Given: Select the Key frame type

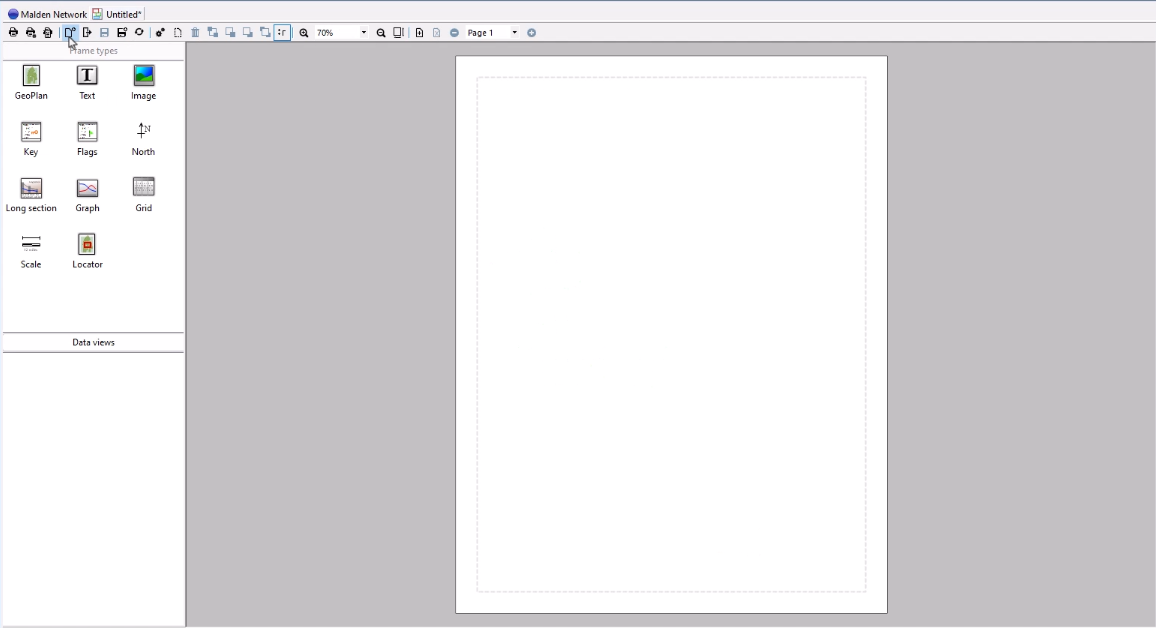Looking at the screenshot, I should [x=31, y=135].
